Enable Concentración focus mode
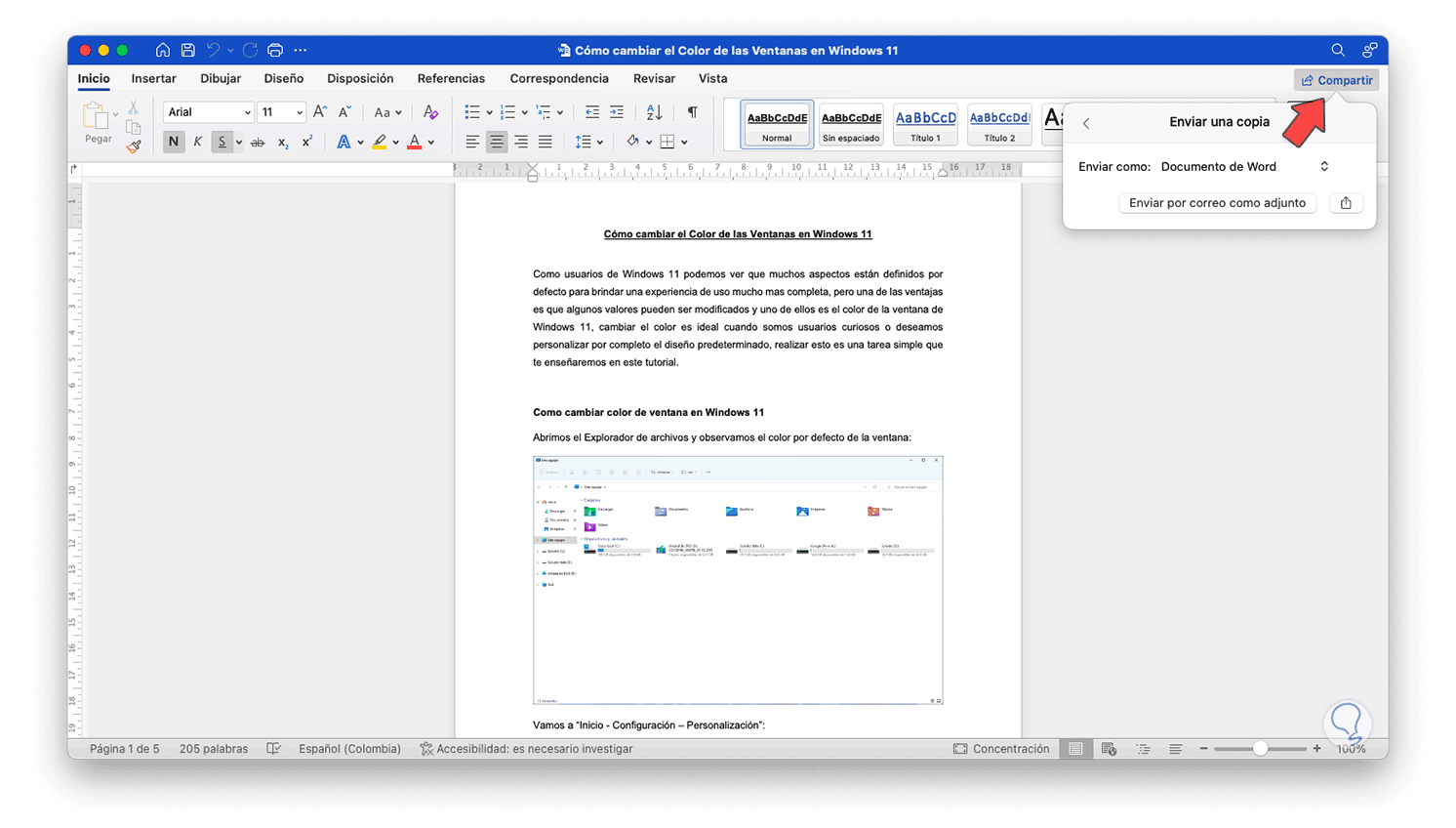 tap(1001, 749)
